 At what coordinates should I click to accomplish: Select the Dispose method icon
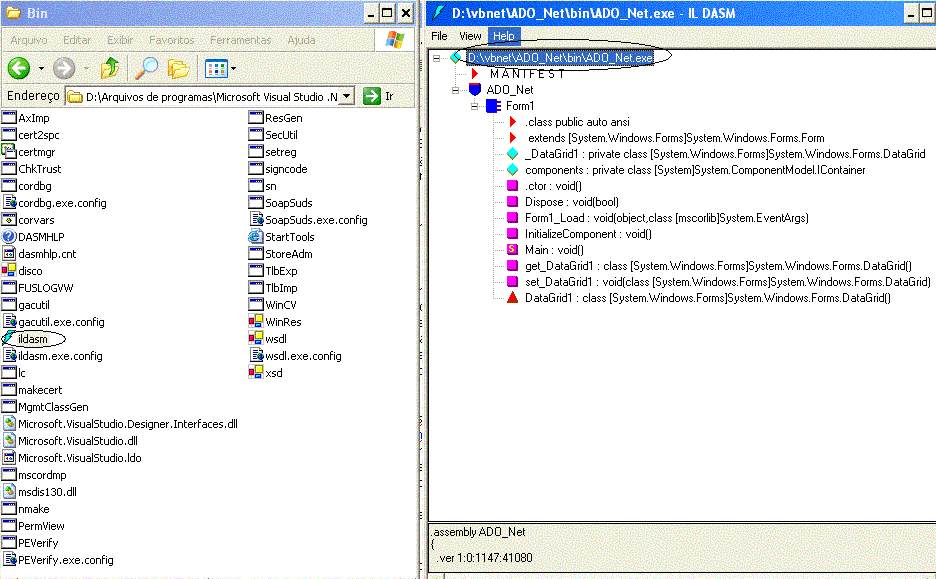pyautogui.click(x=512, y=202)
